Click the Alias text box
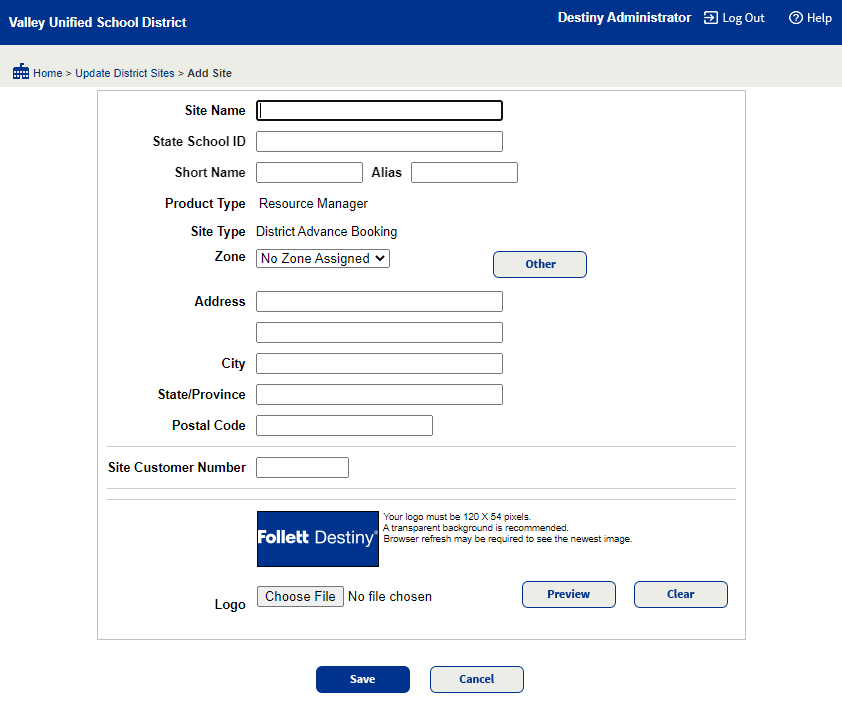The height and width of the screenshot is (701, 842). [x=464, y=172]
